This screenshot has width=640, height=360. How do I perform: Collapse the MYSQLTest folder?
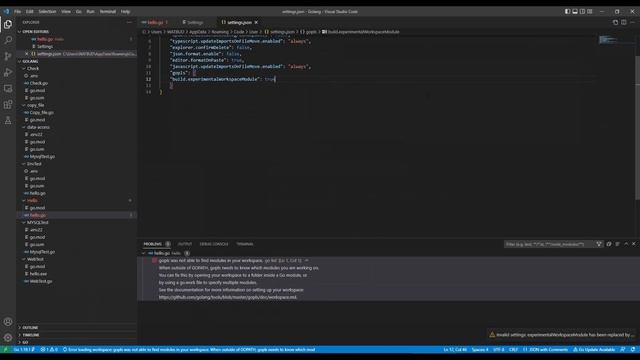pyautogui.click(x=24, y=222)
